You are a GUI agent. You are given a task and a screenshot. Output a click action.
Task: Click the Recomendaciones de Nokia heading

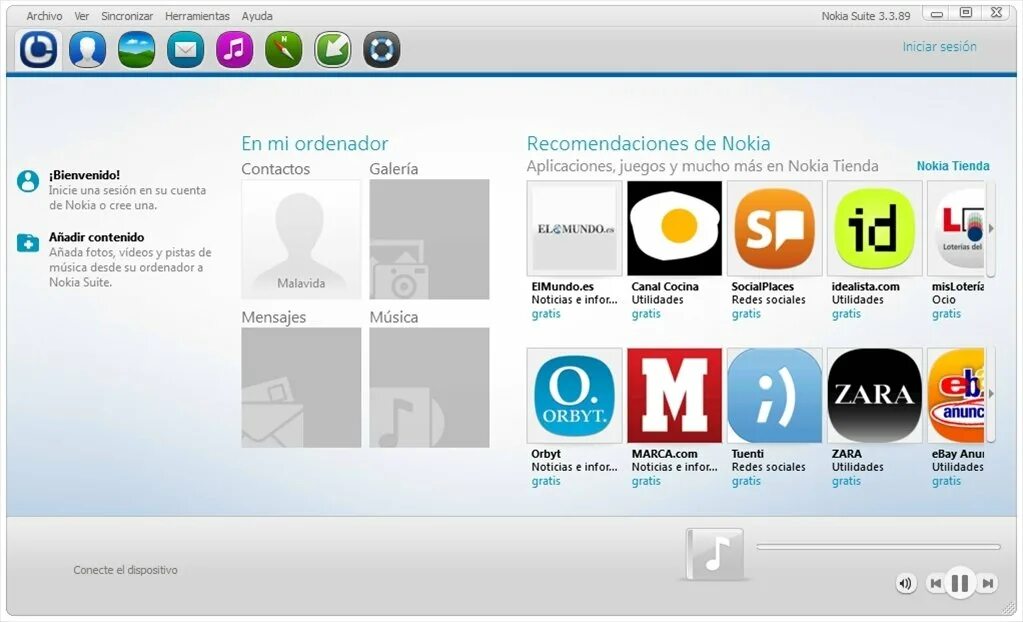649,144
